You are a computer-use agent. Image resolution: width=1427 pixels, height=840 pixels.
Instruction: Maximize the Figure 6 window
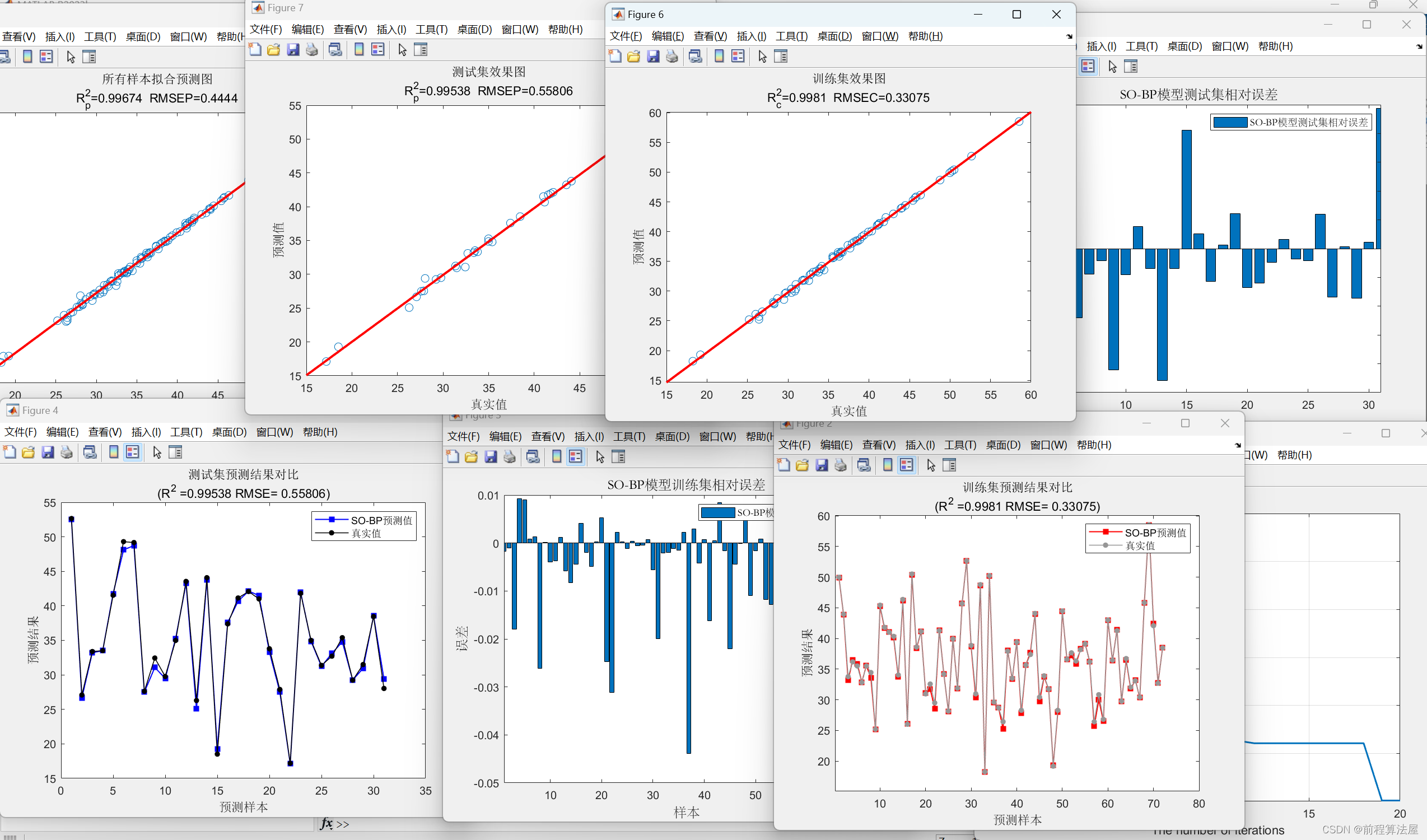(x=1016, y=15)
